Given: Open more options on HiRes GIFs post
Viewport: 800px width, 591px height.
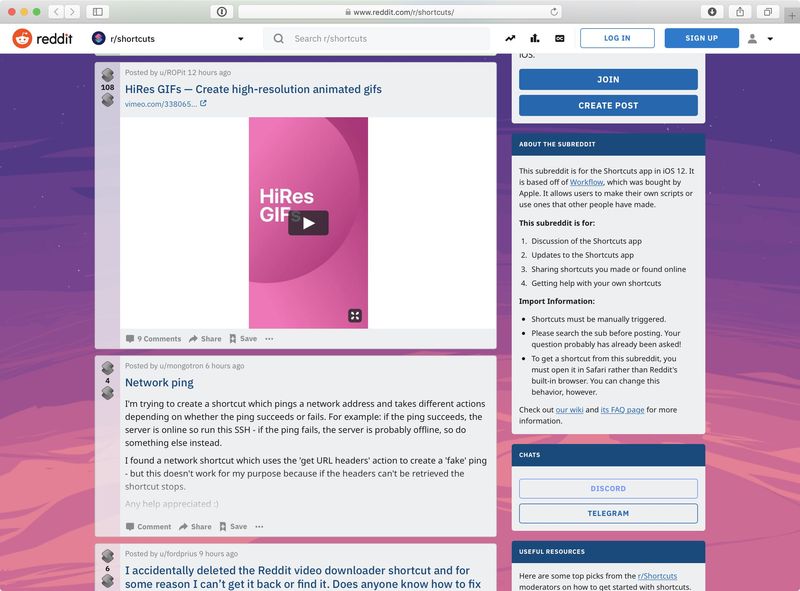Looking at the screenshot, I should [269, 339].
